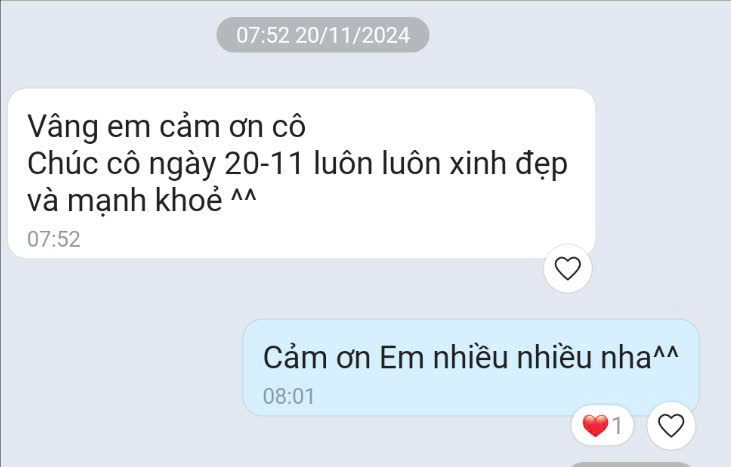Click the '^^' emoticon after 'mạnh khoẻ'
731x467 pixels.
(244, 197)
